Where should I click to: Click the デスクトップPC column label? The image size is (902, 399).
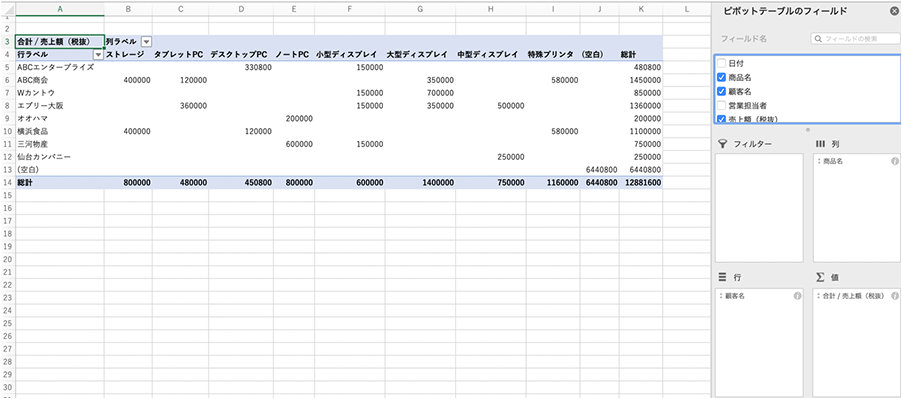tap(239, 55)
